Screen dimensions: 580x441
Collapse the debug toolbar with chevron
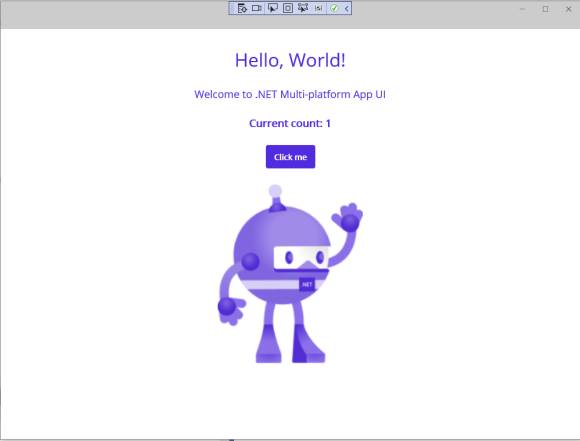(x=347, y=8)
